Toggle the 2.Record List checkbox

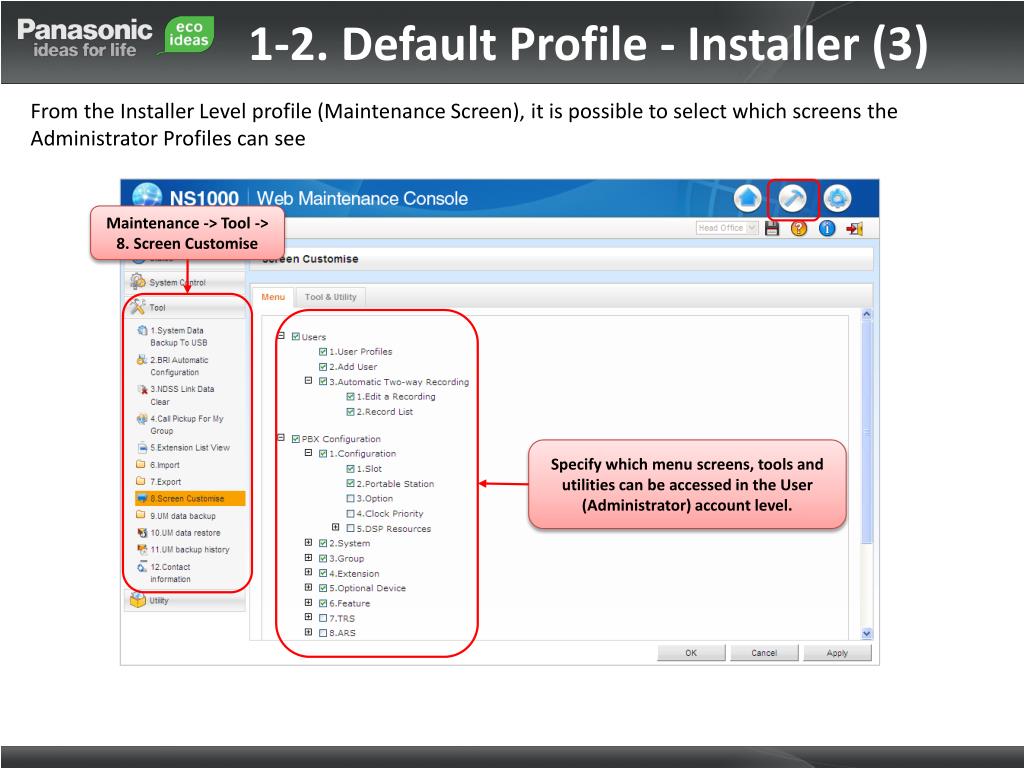[x=350, y=412]
